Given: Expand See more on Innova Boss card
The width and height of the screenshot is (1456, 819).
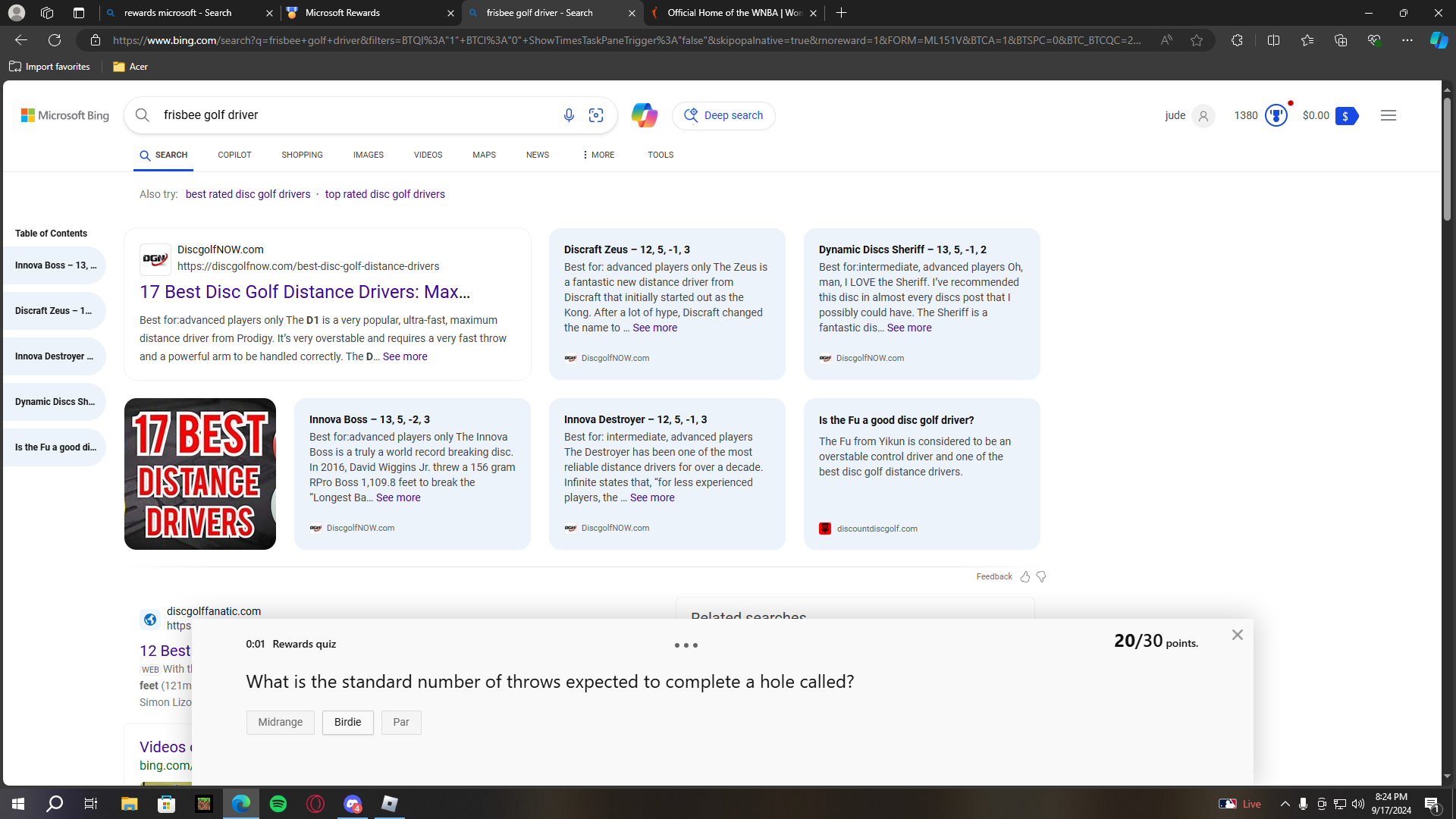Looking at the screenshot, I should (398, 498).
